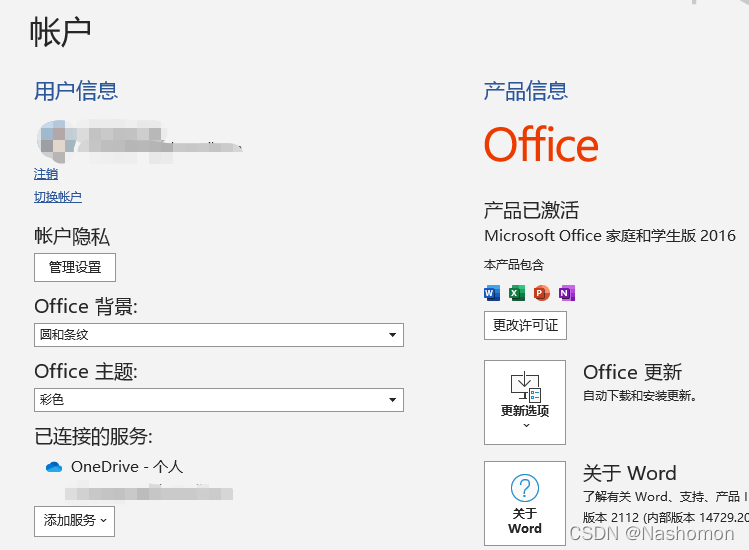The width and height of the screenshot is (749, 550).
Task: Click the 版本 2112 version text
Action: tap(665, 518)
